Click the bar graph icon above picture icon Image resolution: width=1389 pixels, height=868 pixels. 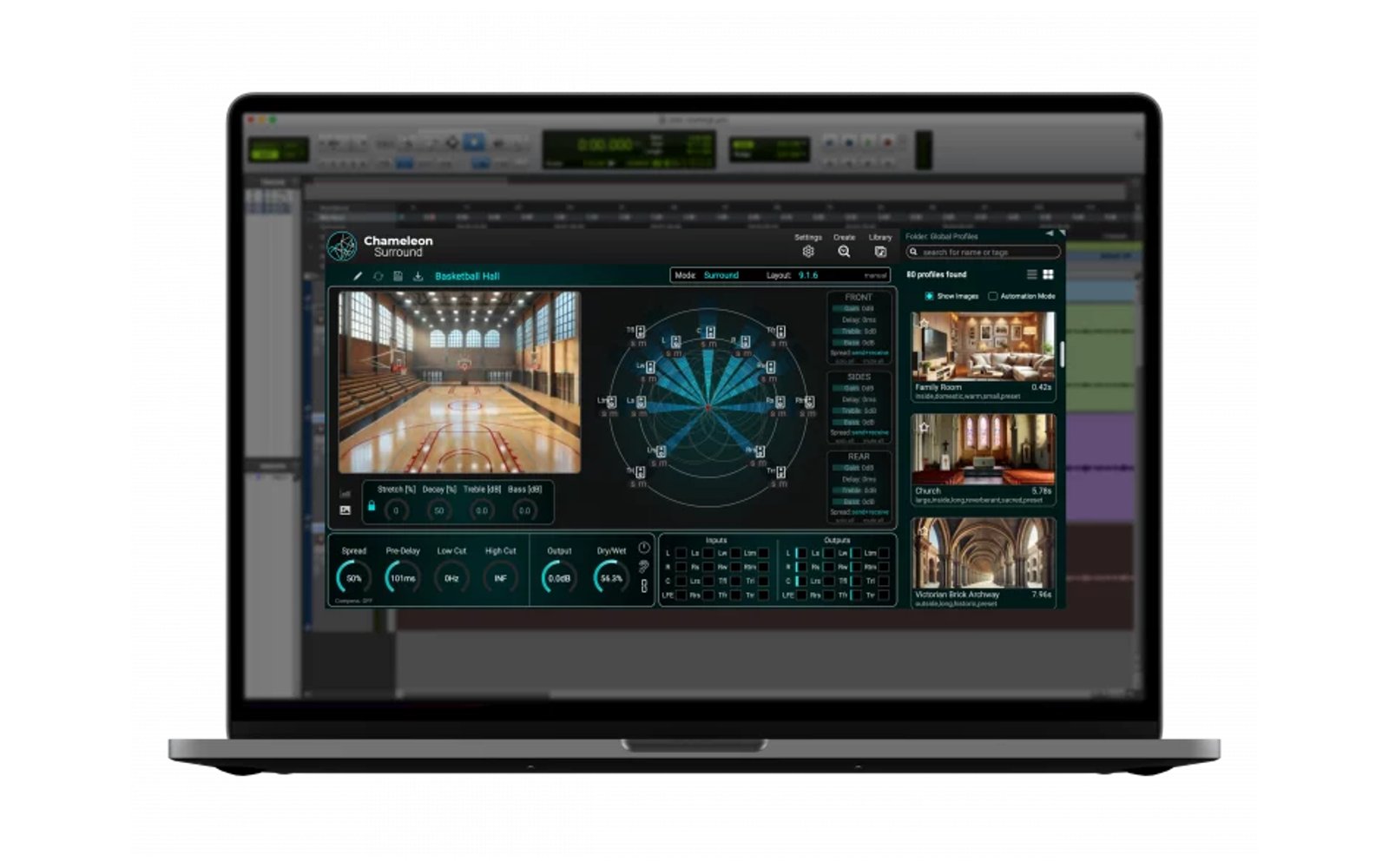[x=346, y=494]
